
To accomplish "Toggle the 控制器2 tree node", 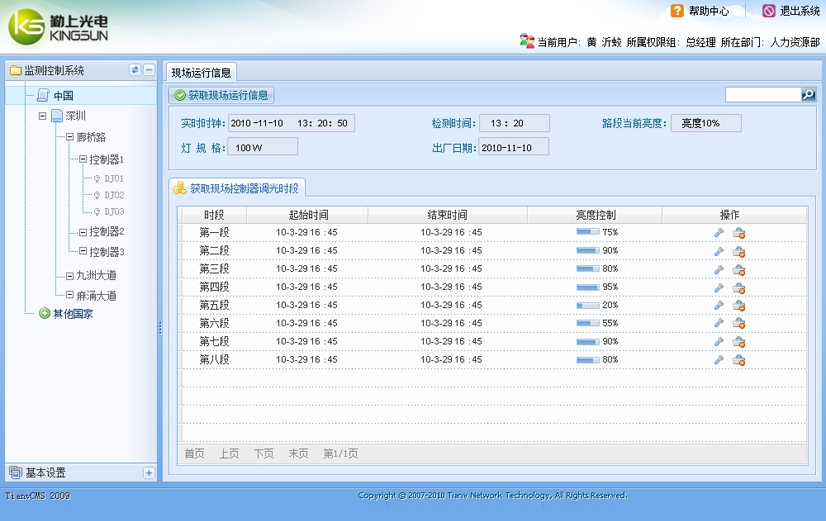I will point(82,231).
